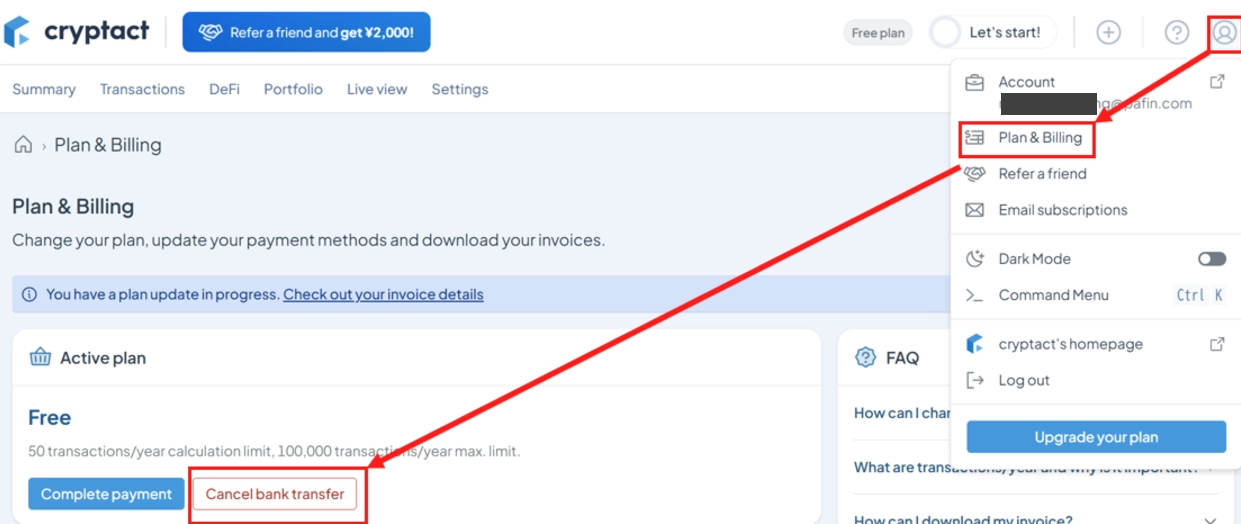The image size is (1241, 524).
Task: Click the Log out arrow icon
Action: (975, 380)
